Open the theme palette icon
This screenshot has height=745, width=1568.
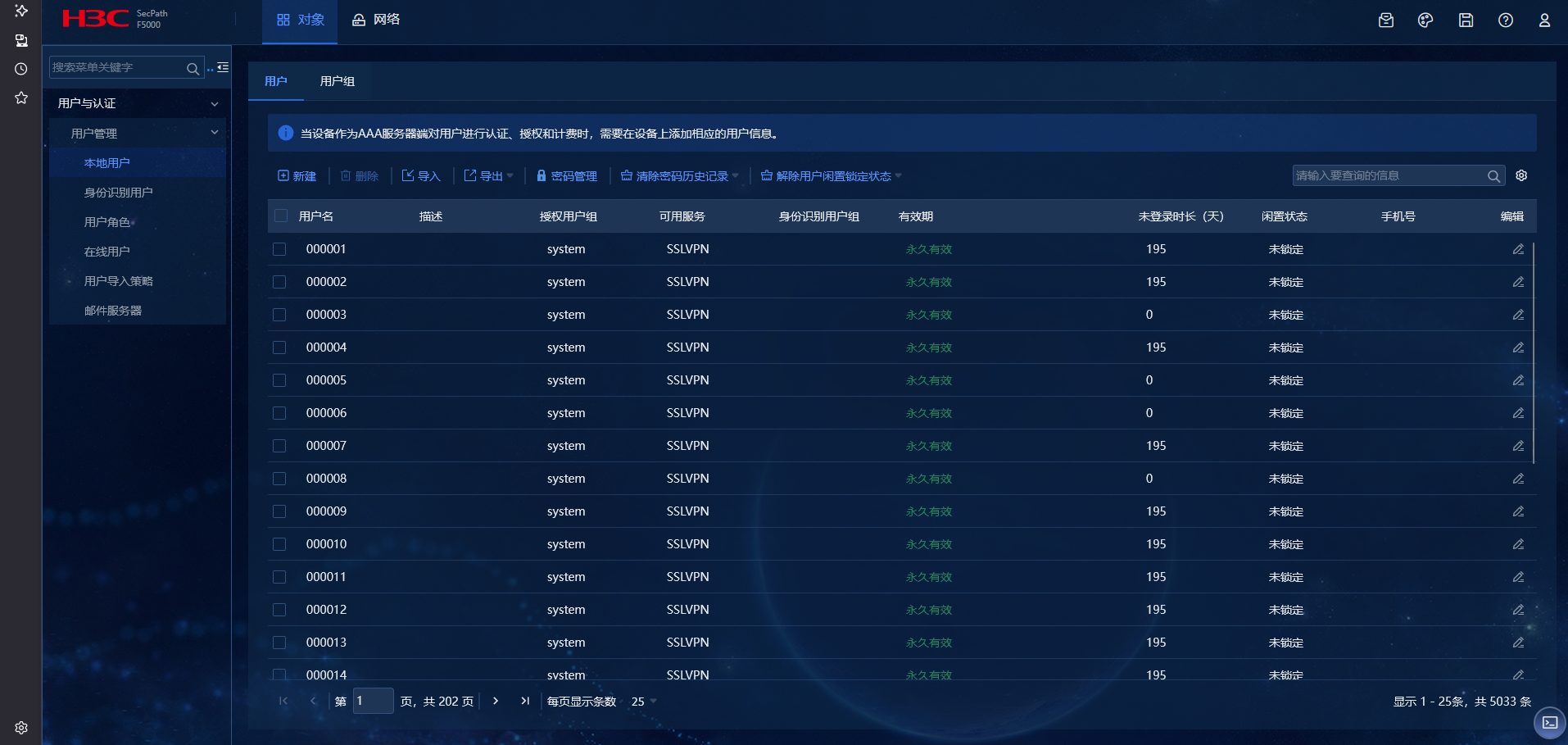[1425, 20]
